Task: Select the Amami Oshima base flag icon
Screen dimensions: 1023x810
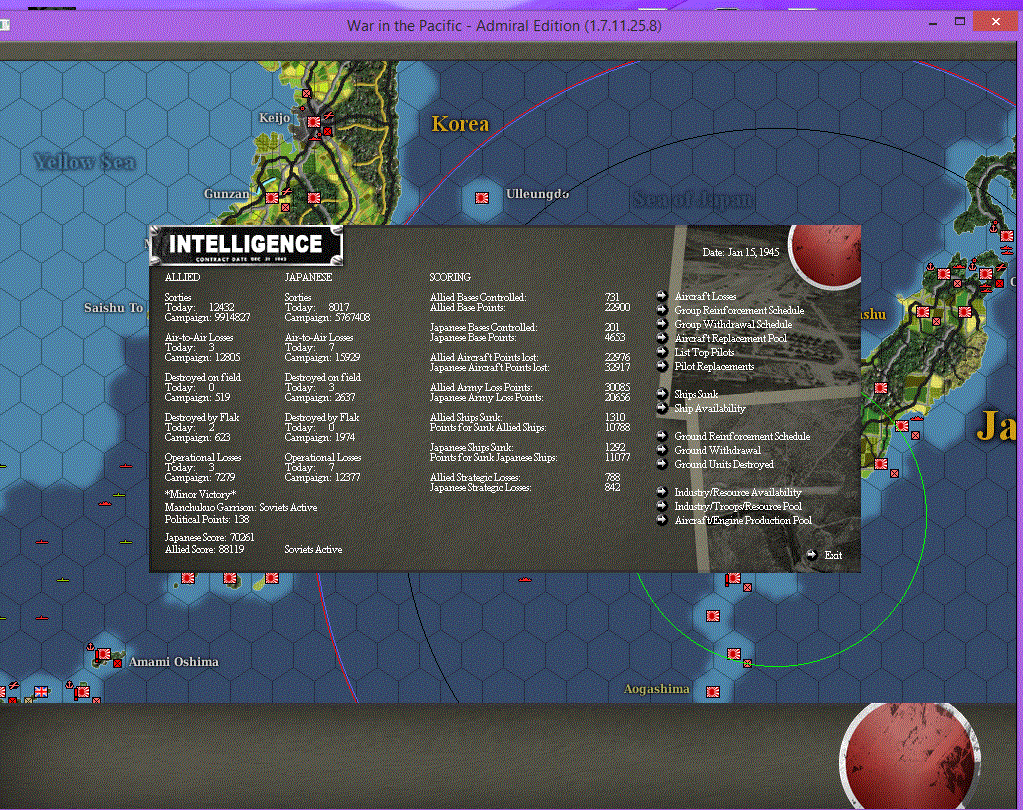Action: pos(104,654)
